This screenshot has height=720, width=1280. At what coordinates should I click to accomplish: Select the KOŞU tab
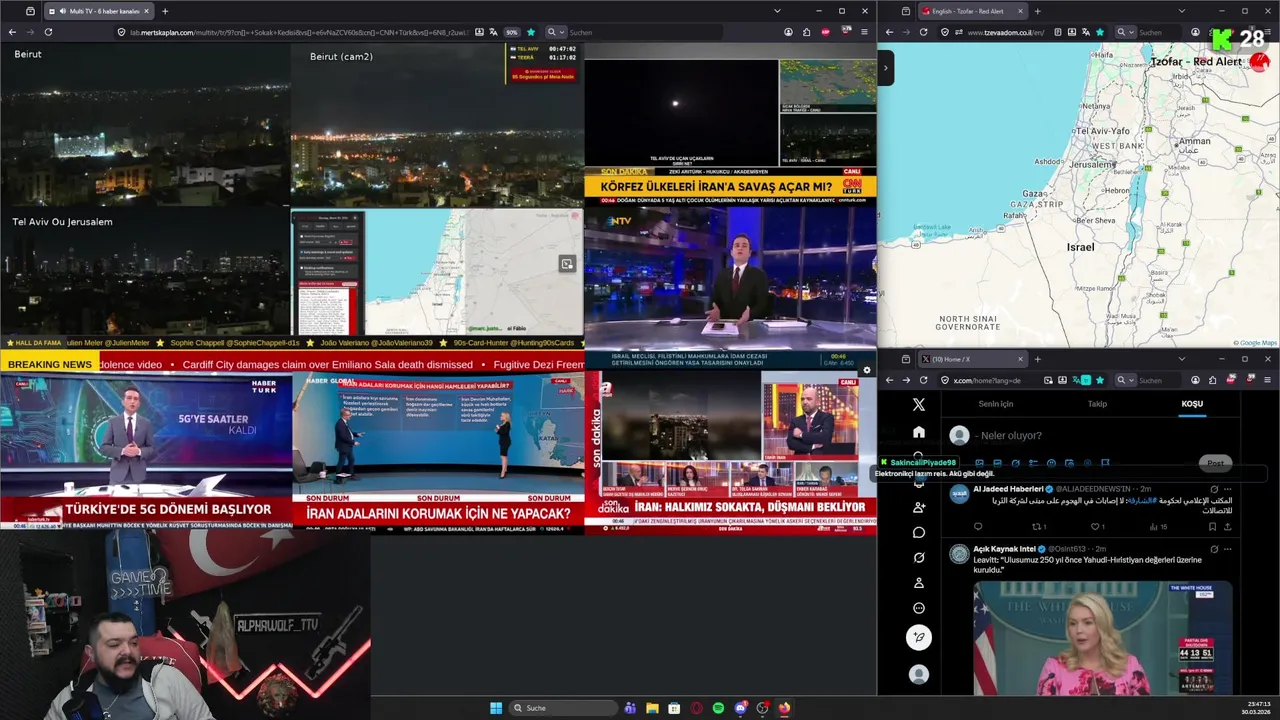click(1192, 404)
